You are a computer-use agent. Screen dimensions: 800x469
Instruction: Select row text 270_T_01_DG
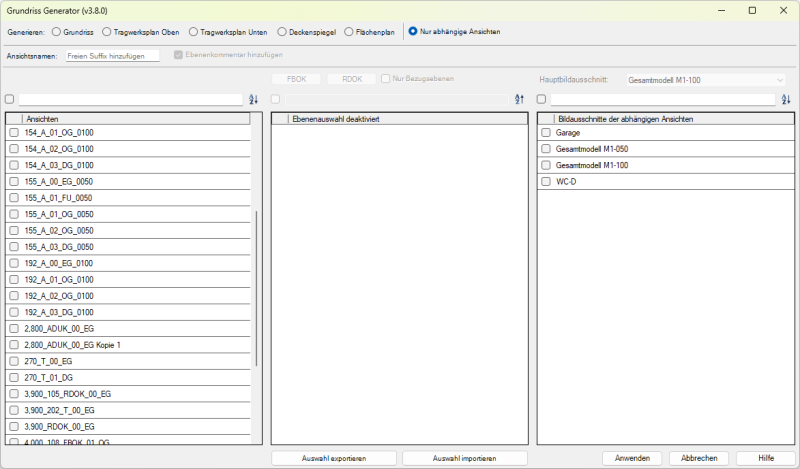48,378
